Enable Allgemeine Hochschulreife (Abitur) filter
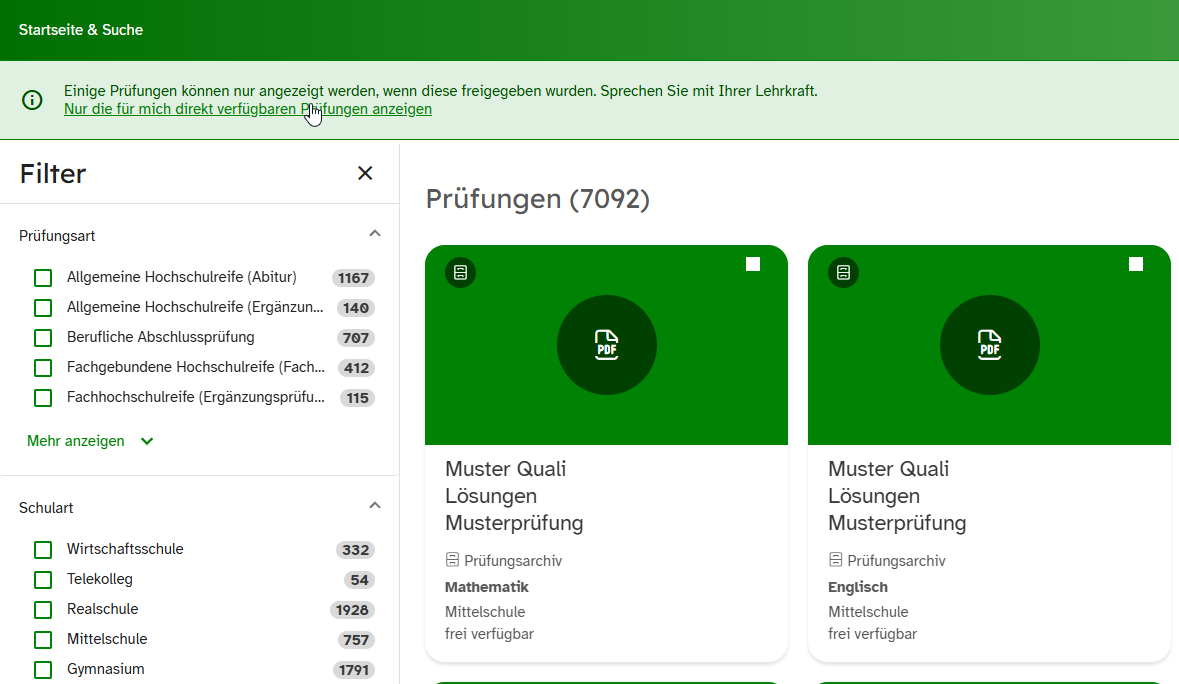Image resolution: width=1179 pixels, height=684 pixels. (x=43, y=278)
